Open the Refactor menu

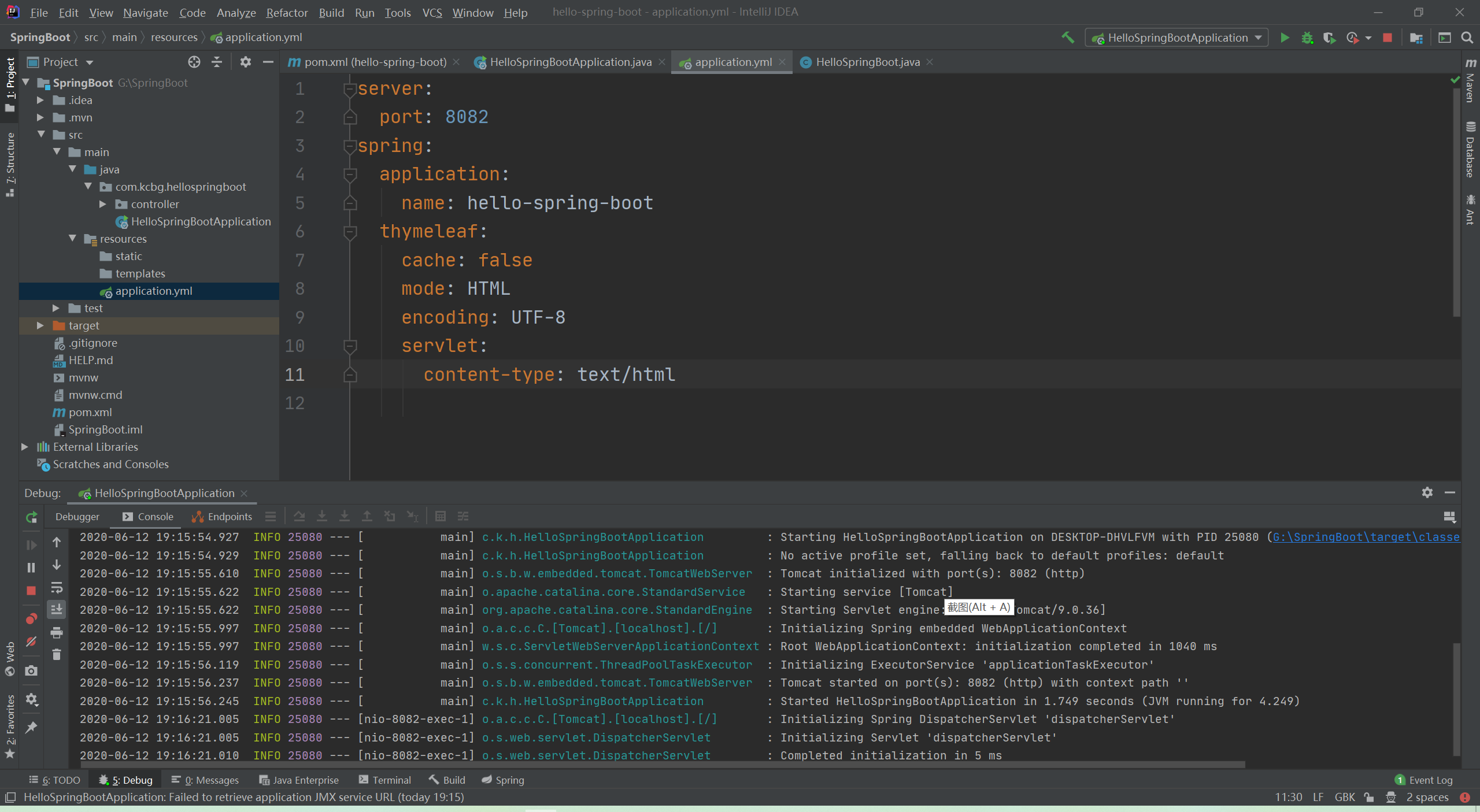[287, 12]
